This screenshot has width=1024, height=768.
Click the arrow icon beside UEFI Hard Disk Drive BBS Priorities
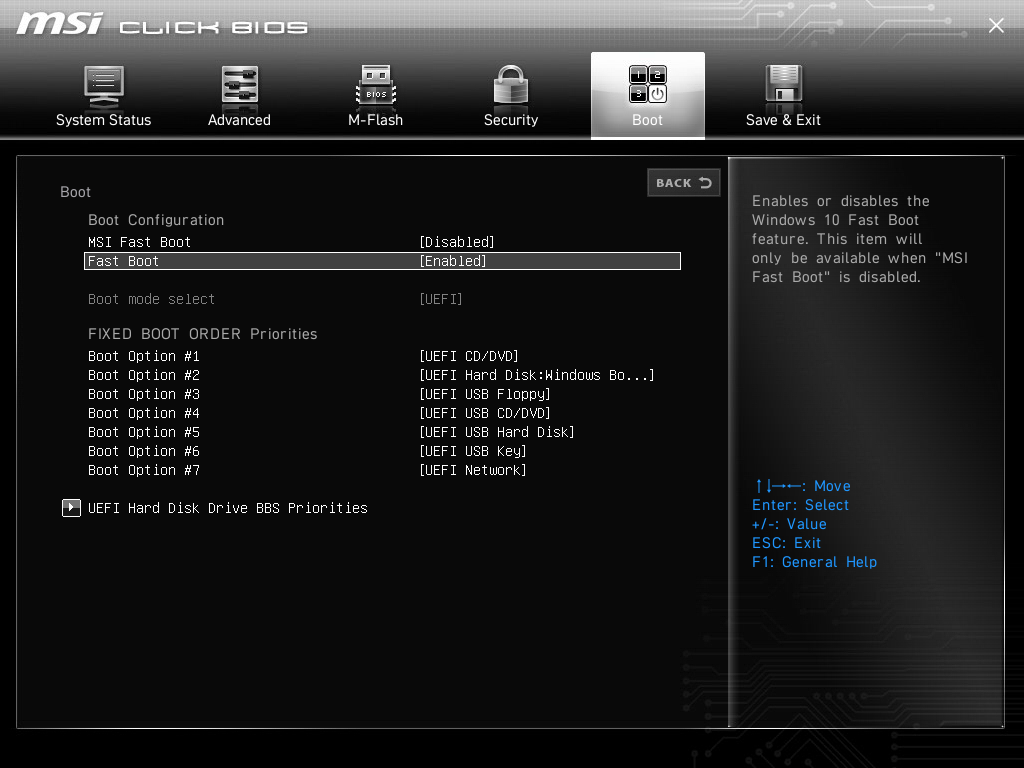coord(71,507)
